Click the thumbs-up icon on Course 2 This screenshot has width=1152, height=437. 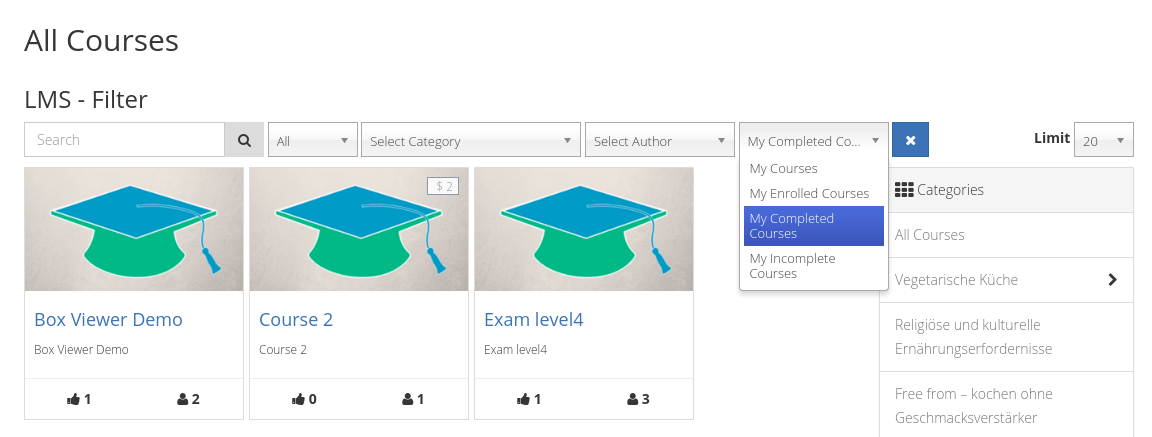click(298, 399)
